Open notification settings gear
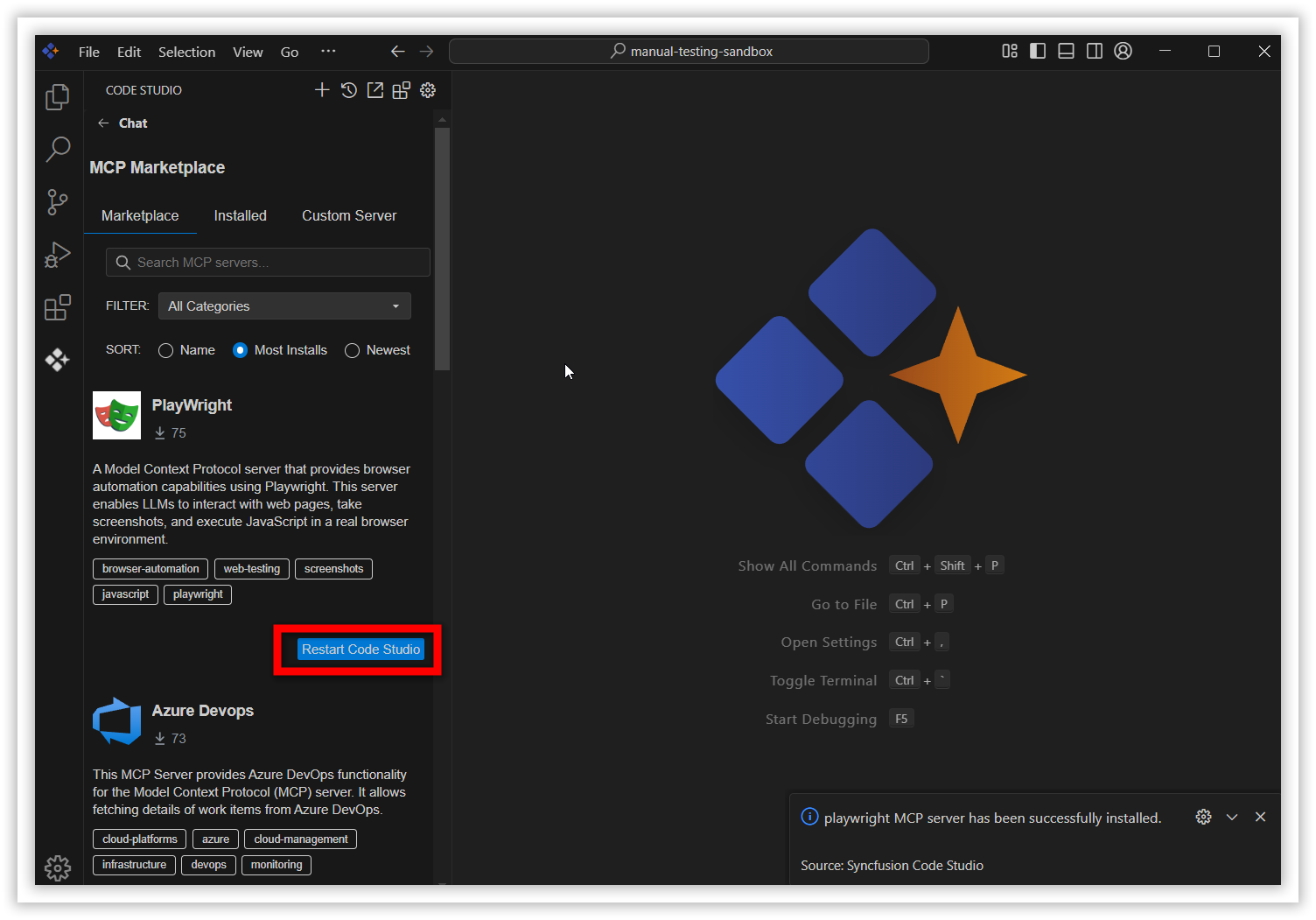 1204,817
